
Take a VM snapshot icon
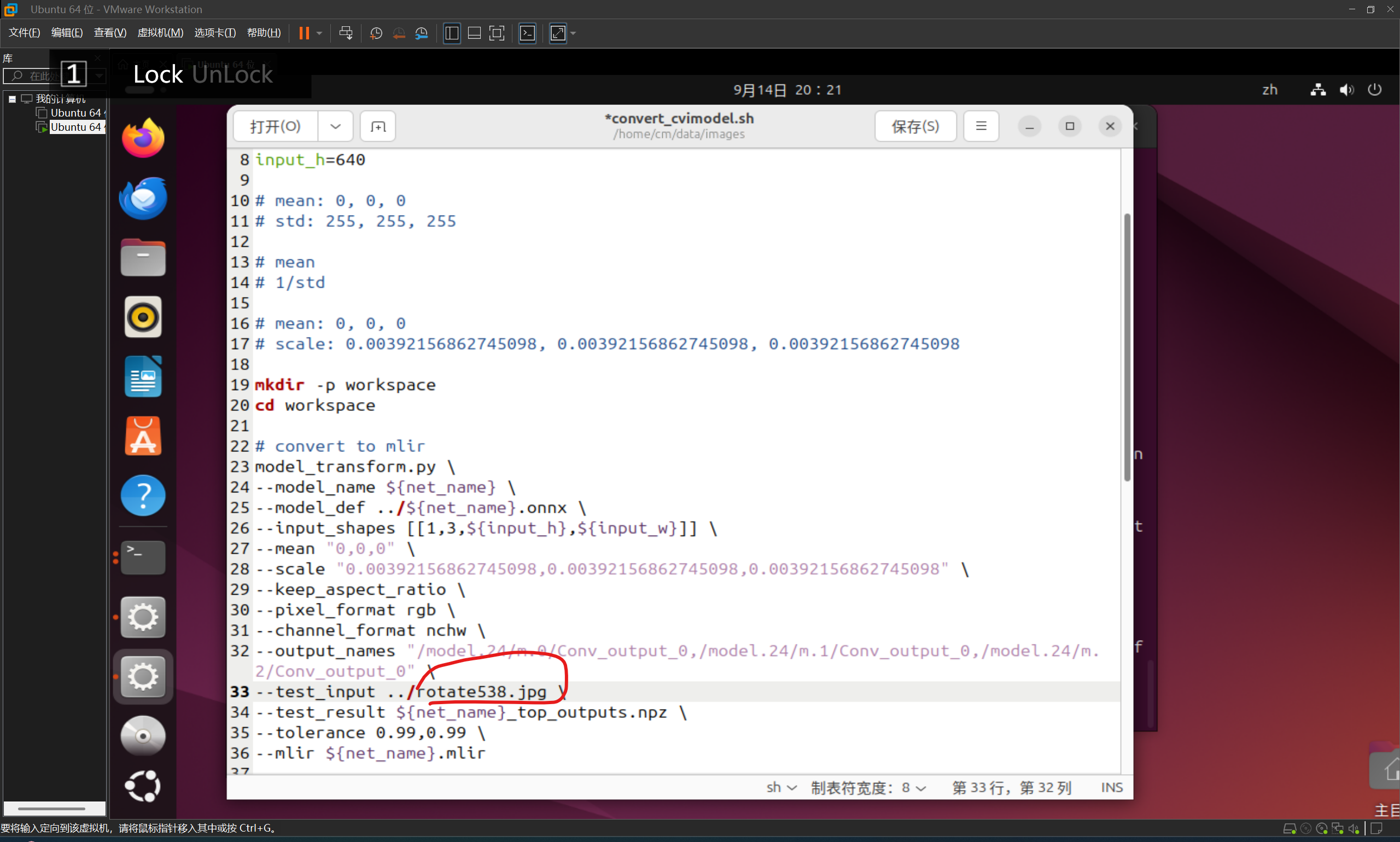(x=375, y=33)
